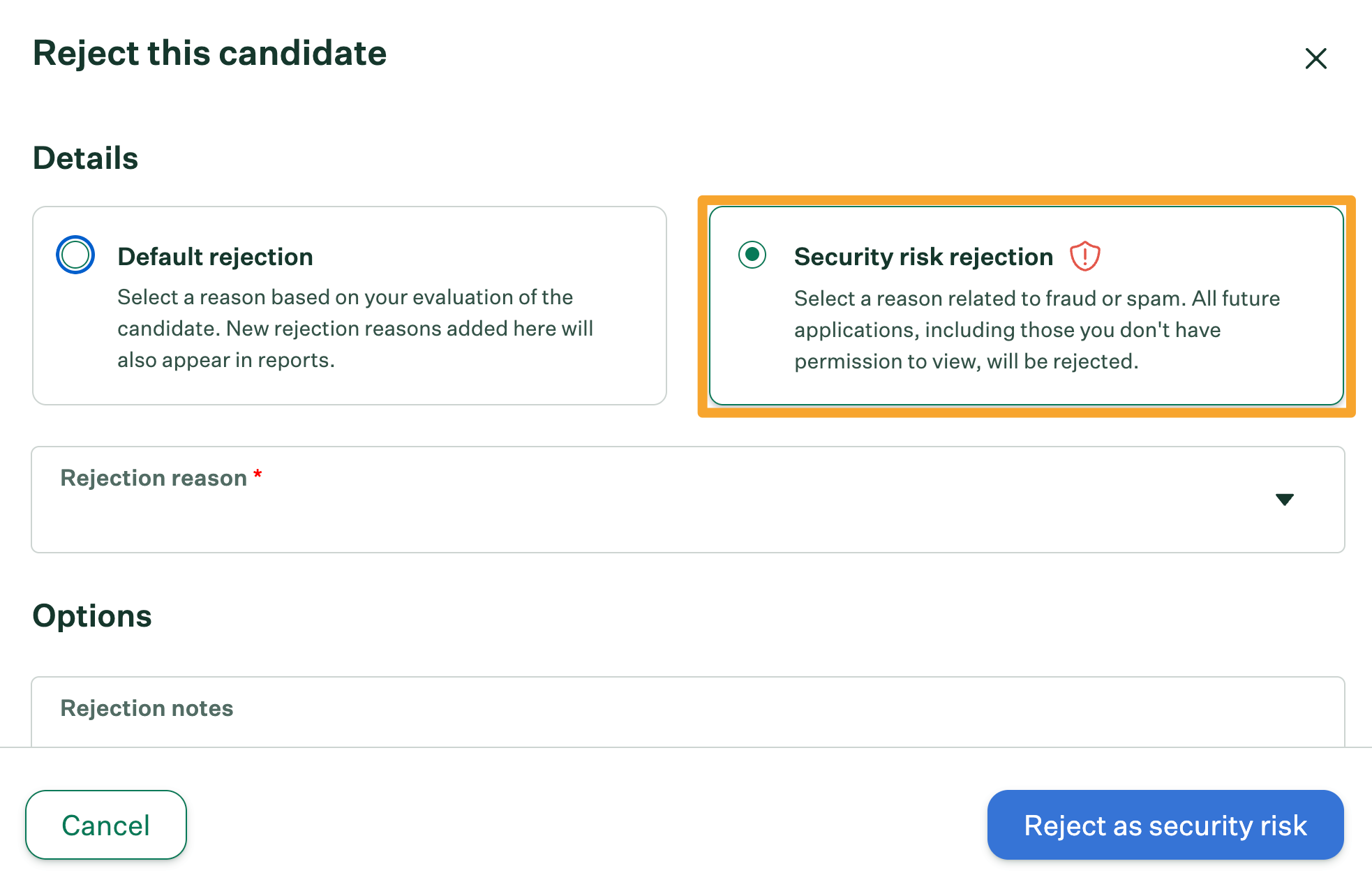
Task: Expand the Rejection reason dropdown arrow
Action: (1284, 500)
